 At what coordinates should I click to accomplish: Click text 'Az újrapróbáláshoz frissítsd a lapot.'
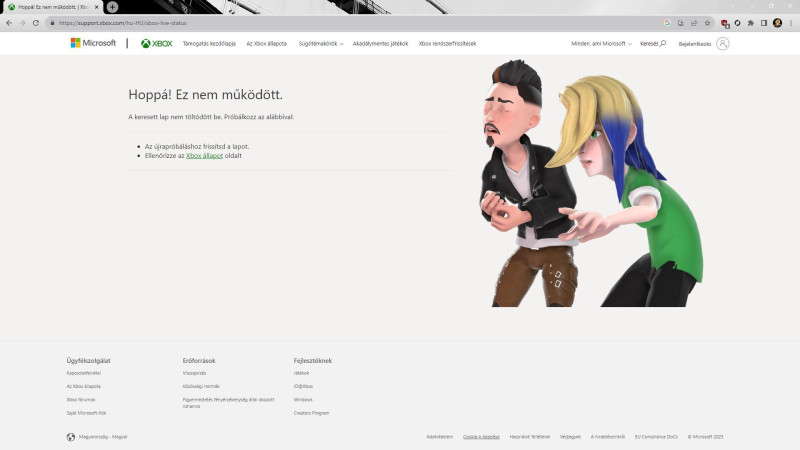[x=197, y=146]
